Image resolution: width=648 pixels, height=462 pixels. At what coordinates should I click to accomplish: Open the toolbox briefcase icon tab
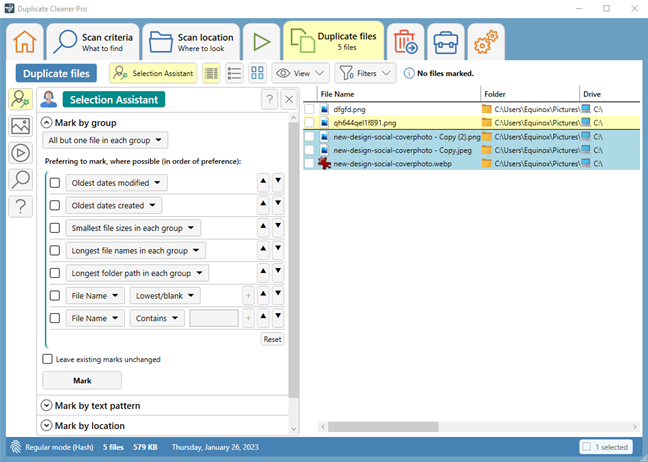tap(445, 42)
